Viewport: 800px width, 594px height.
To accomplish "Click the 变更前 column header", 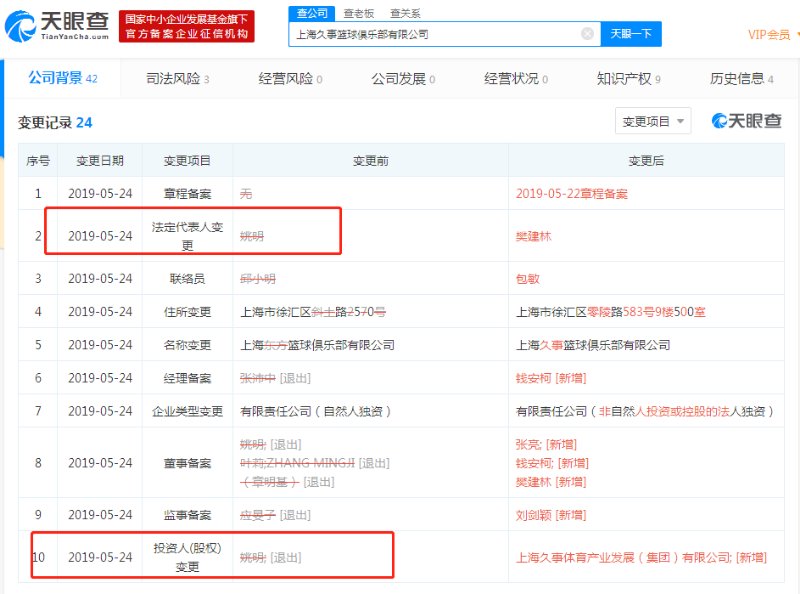I will [x=370, y=161].
